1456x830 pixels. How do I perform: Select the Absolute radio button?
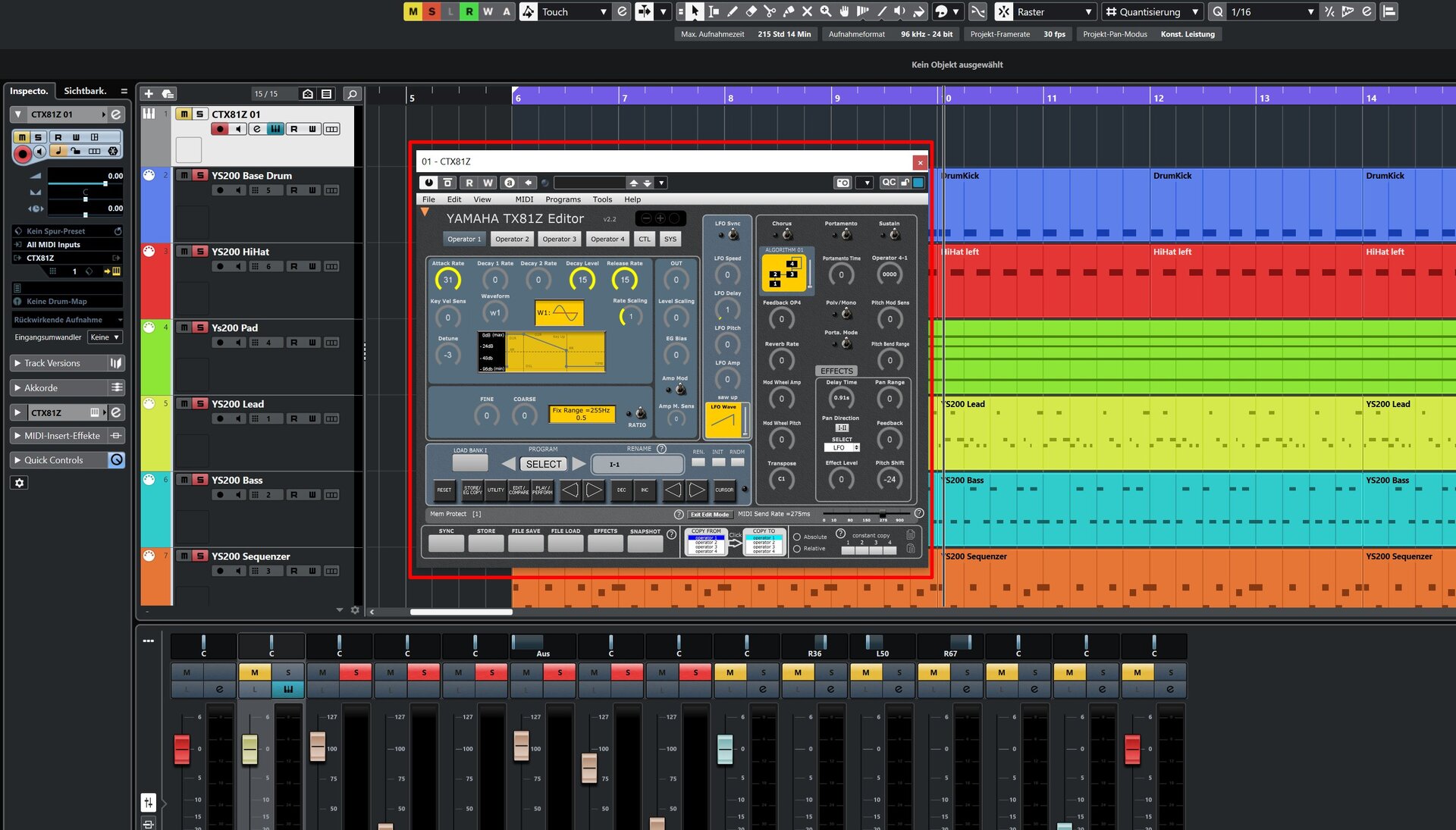pyautogui.click(x=797, y=537)
